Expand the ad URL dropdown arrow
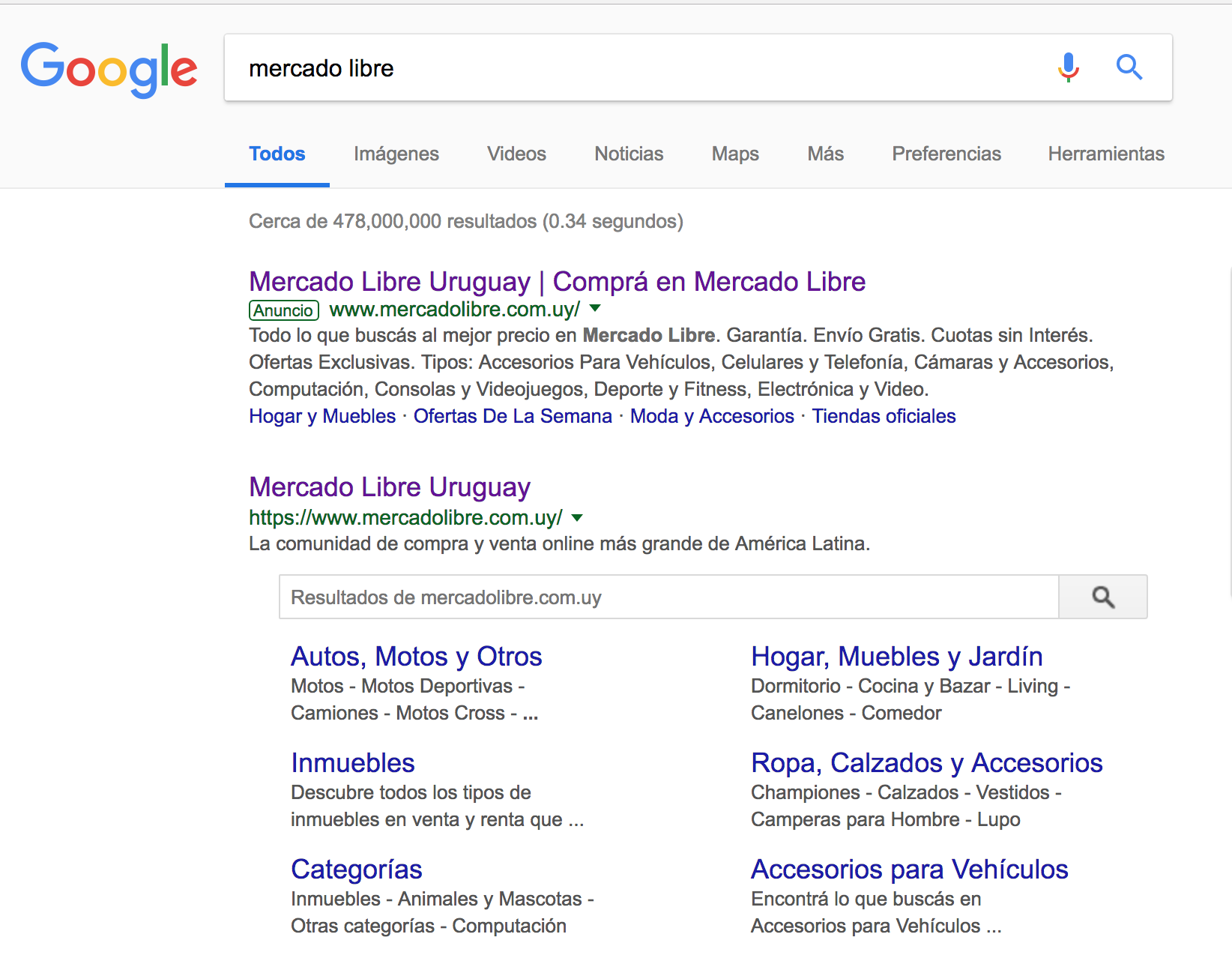1232x967 pixels. pos(595,308)
